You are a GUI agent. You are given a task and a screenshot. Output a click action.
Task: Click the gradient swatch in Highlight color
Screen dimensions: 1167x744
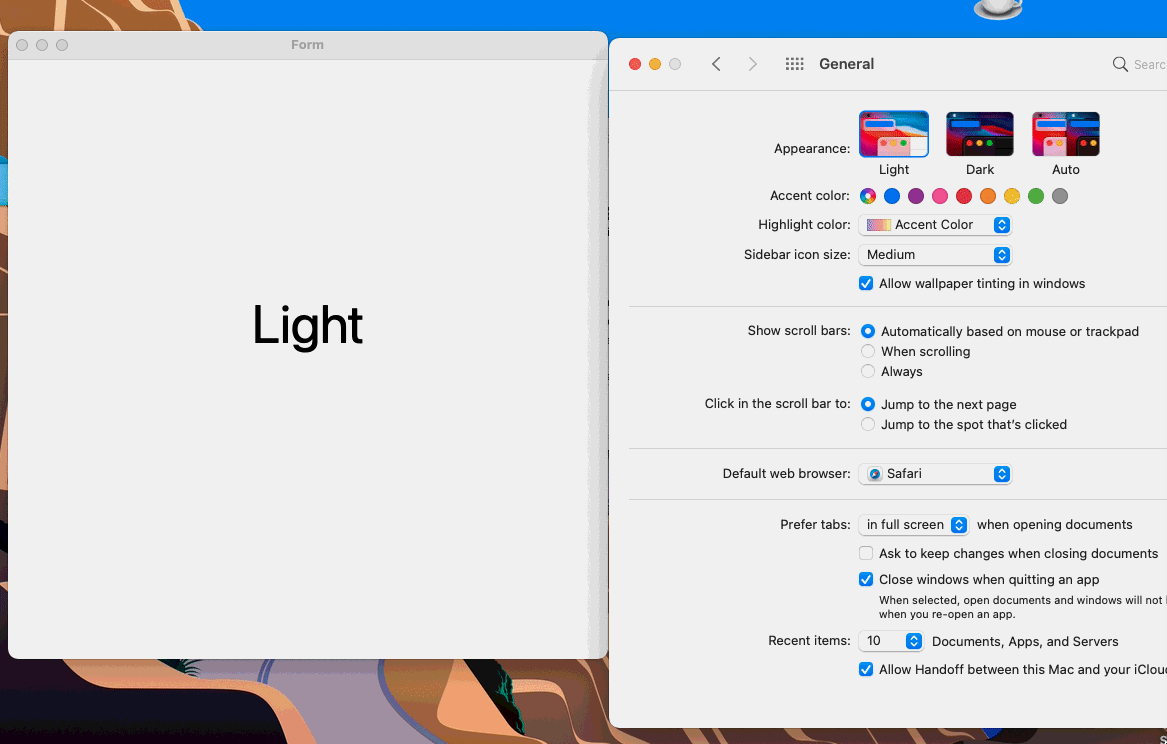point(879,225)
